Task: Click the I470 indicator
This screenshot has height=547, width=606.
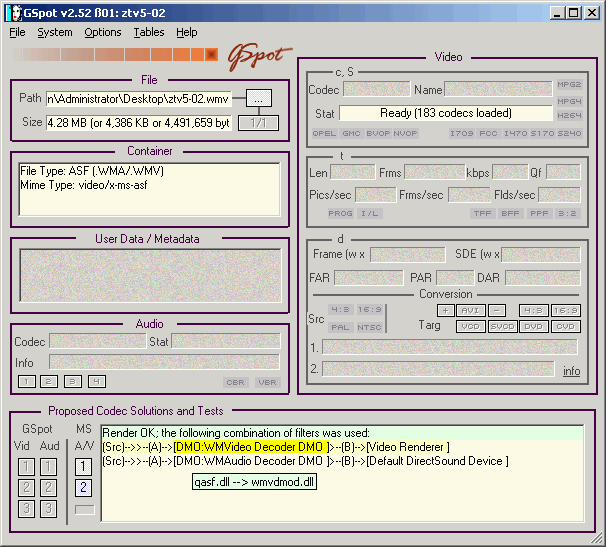Action: (x=516, y=133)
